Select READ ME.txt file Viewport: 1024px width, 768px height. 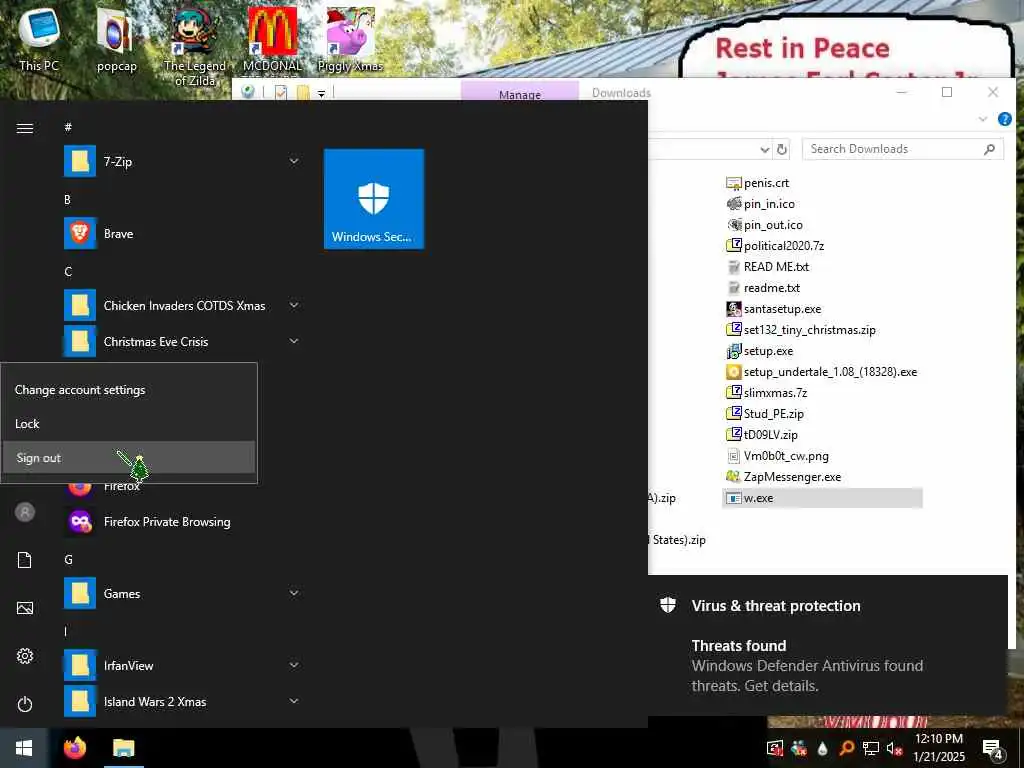(768, 266)
